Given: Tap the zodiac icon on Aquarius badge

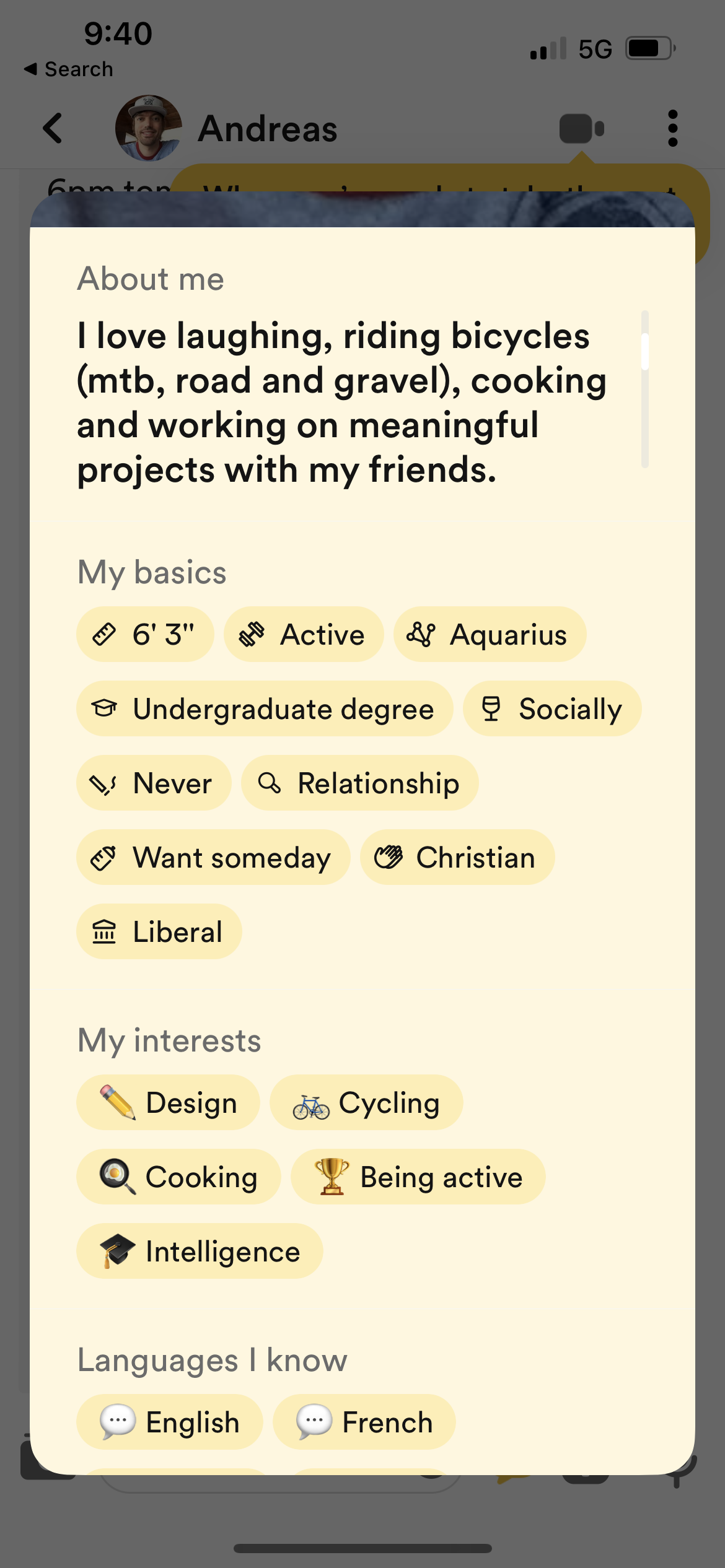Looking at the screenshot, I should (421, 635).
